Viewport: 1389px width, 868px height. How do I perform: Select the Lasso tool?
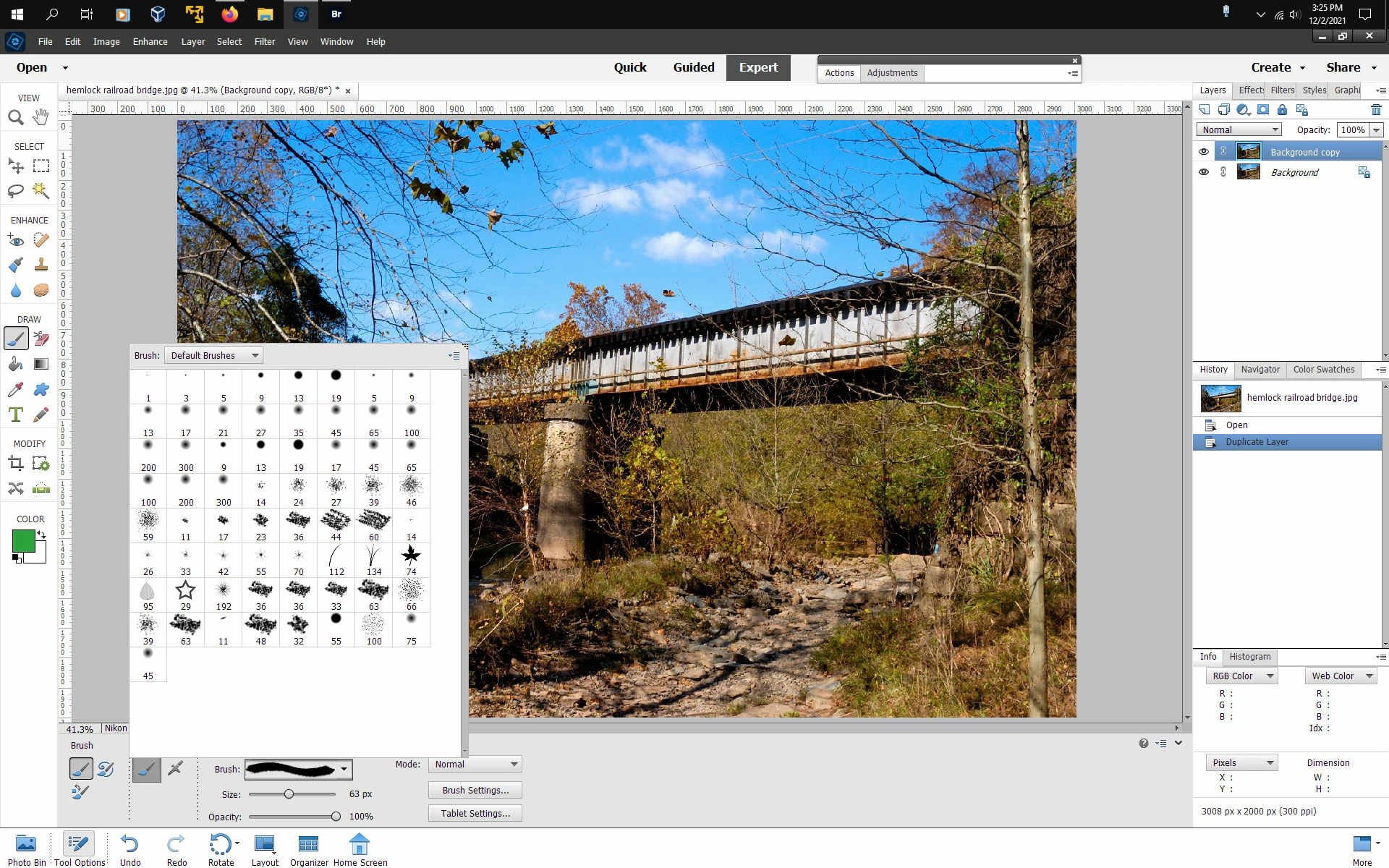point(15,191)
